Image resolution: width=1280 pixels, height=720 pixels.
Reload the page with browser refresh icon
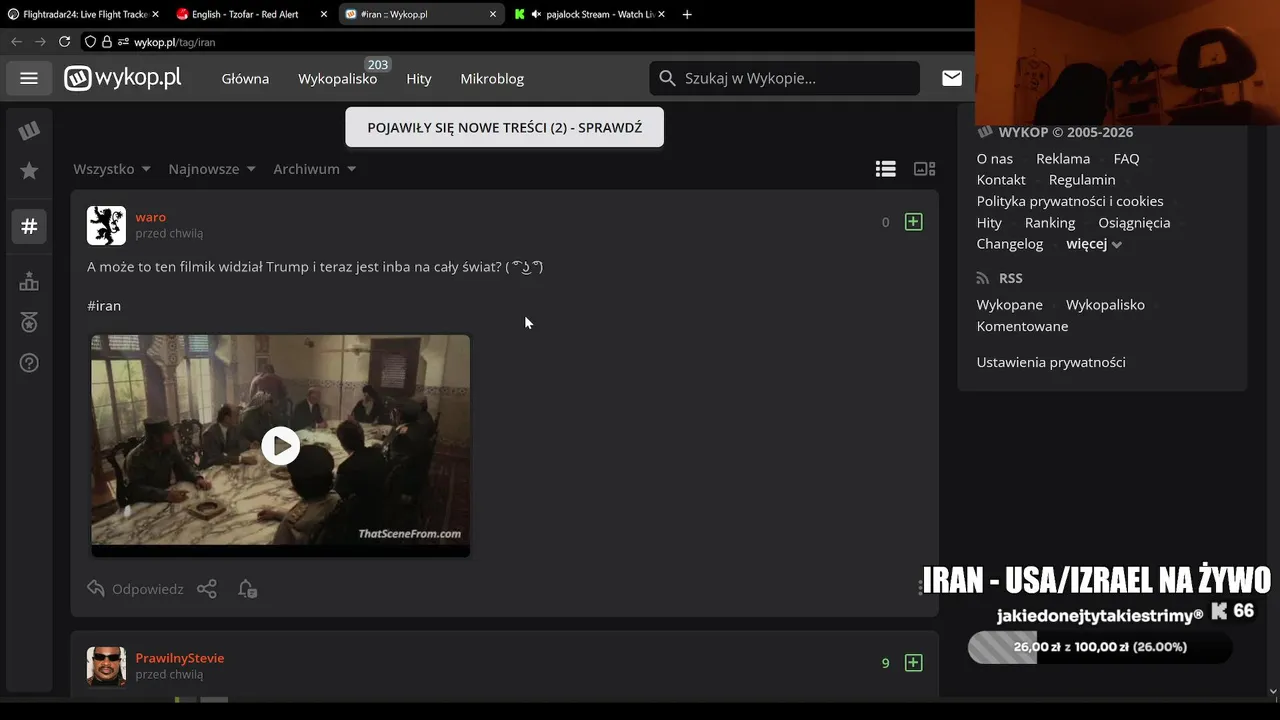tap(64, 42)
